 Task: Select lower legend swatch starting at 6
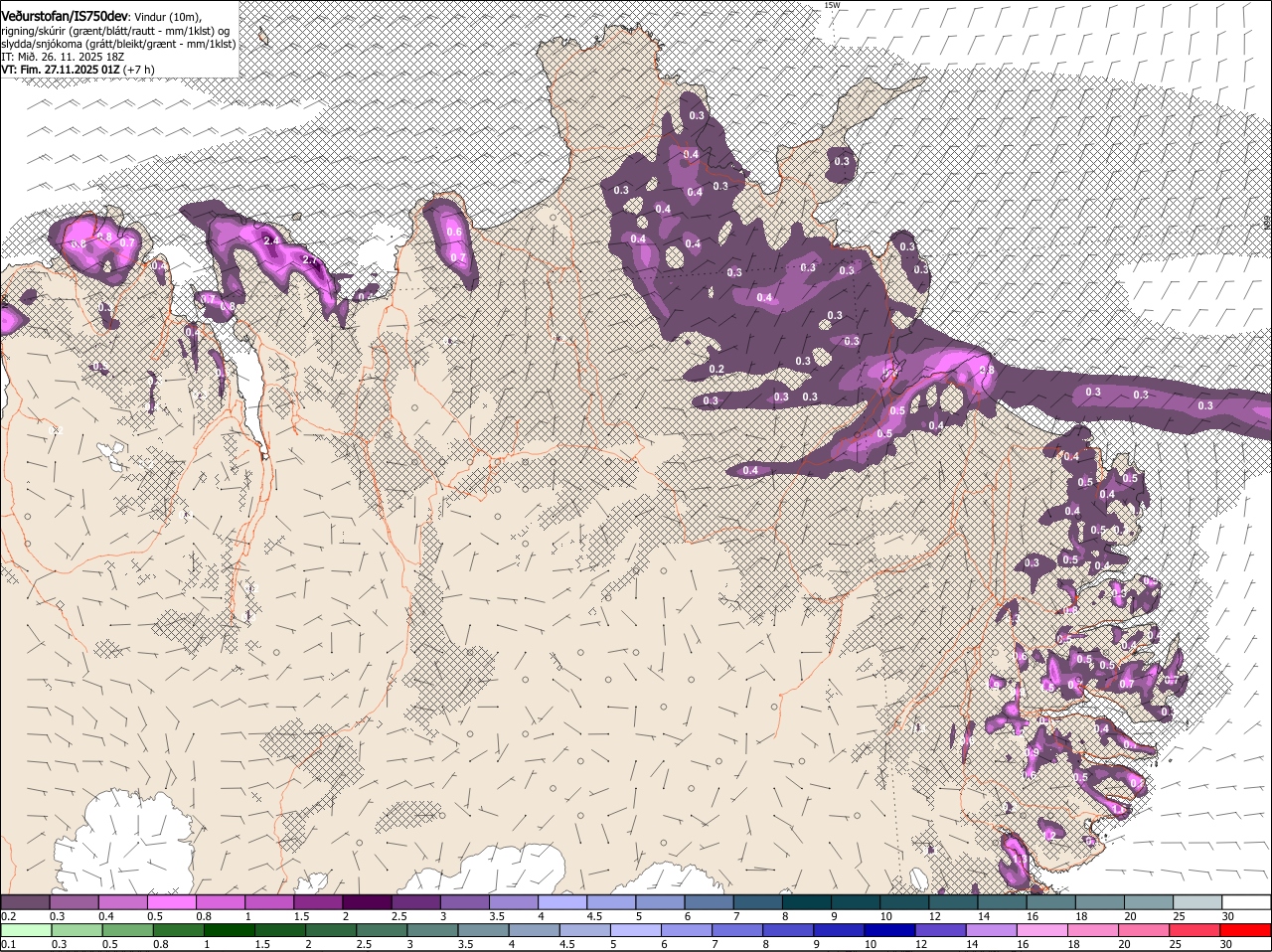point(687,930)
